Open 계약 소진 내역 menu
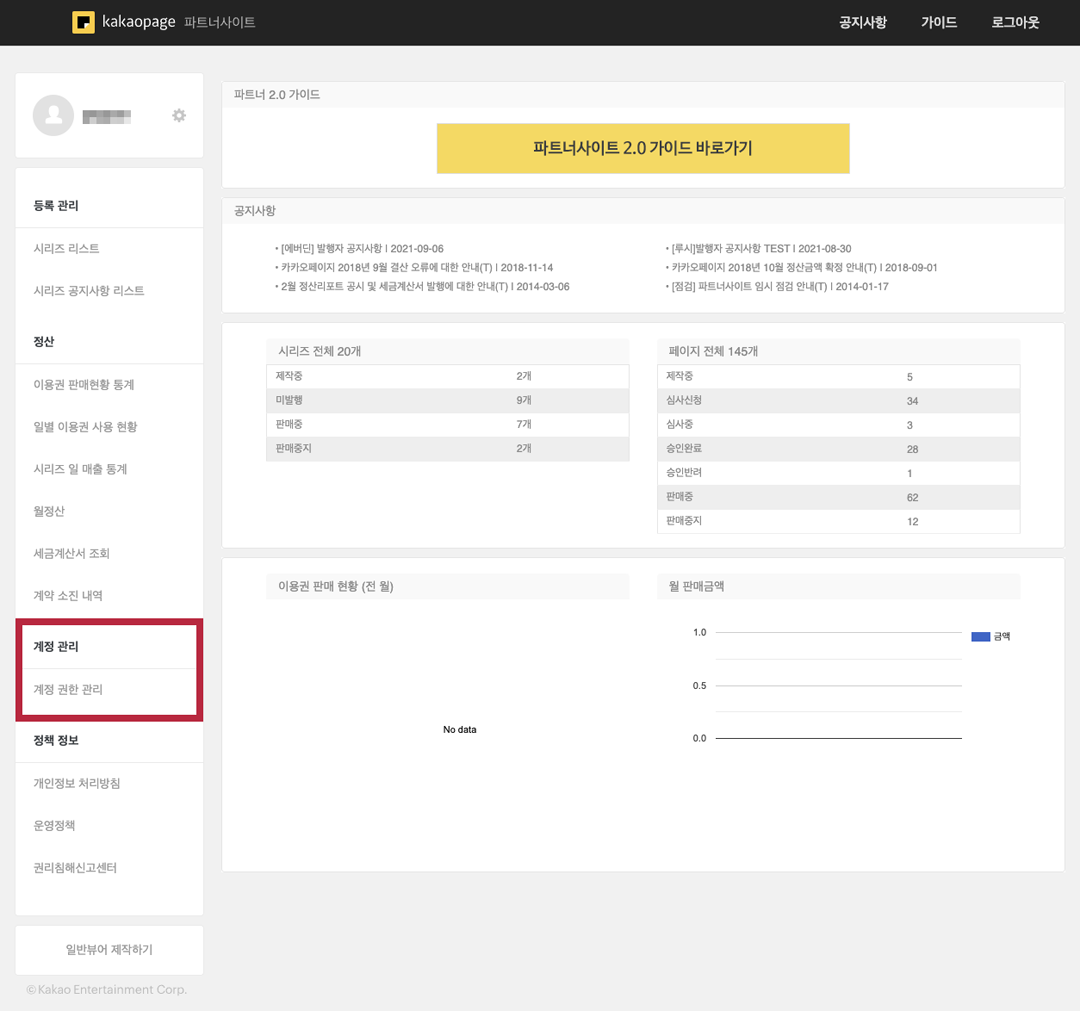The width and height of the screenshot is (1080, 1011). point(68,595)
